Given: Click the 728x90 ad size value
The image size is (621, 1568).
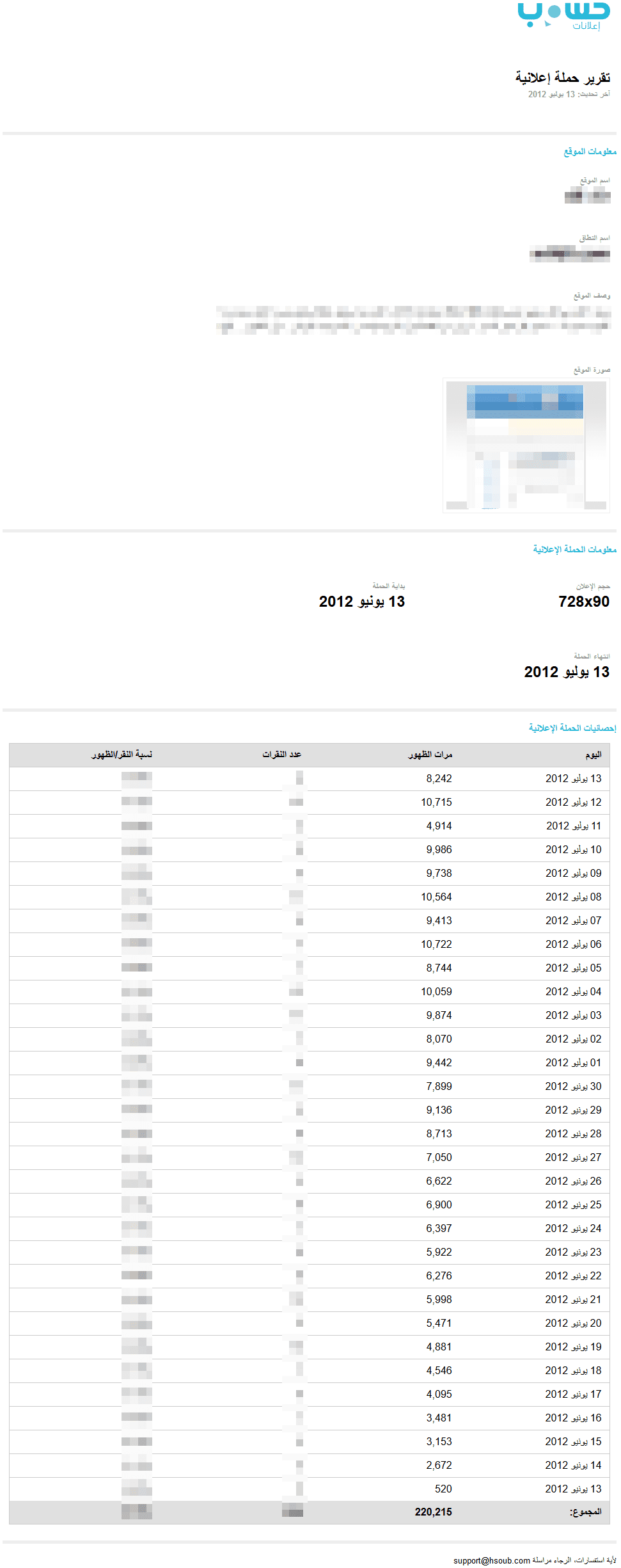Looking at the screenshot, I should point(584,602).
